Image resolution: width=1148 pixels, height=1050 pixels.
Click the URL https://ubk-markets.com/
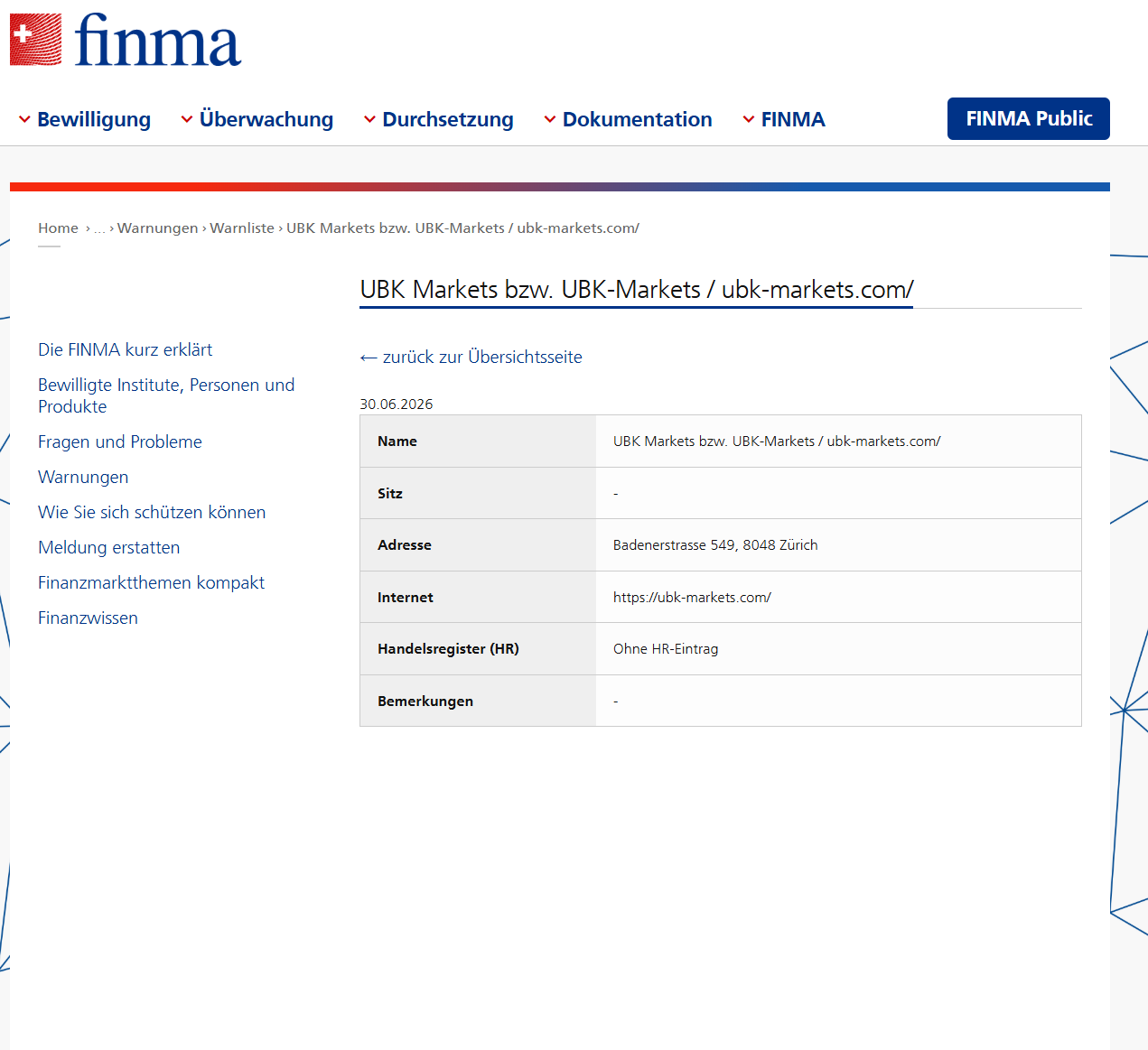click(692, 598)
